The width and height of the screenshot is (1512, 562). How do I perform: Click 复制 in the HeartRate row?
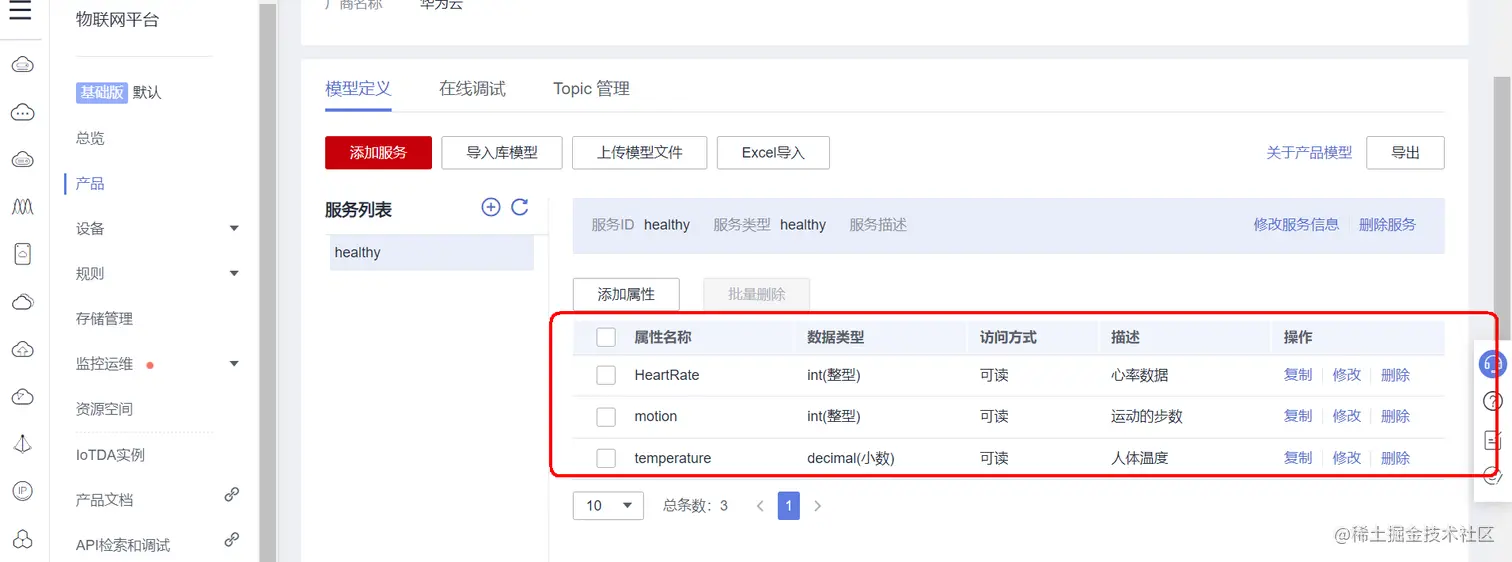tap(1298, 375)
